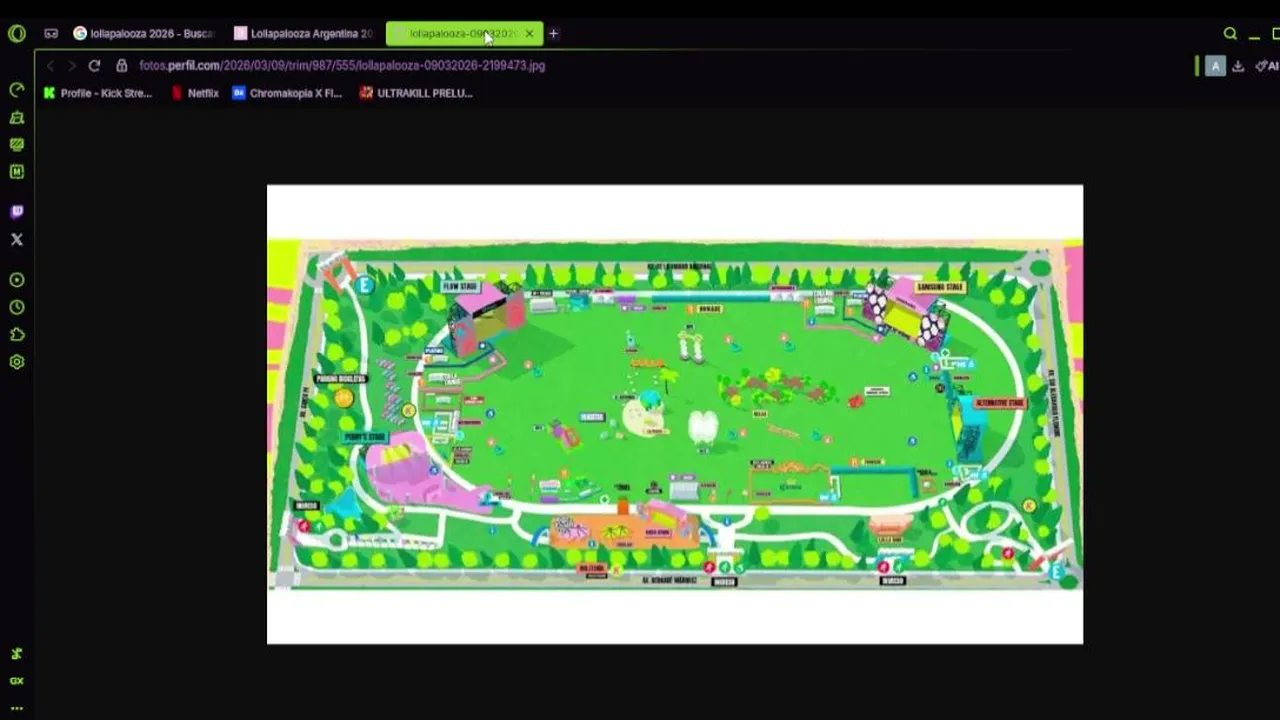Go forward to next page
The width and height of the screenshot is (1280, 720).
71,65
